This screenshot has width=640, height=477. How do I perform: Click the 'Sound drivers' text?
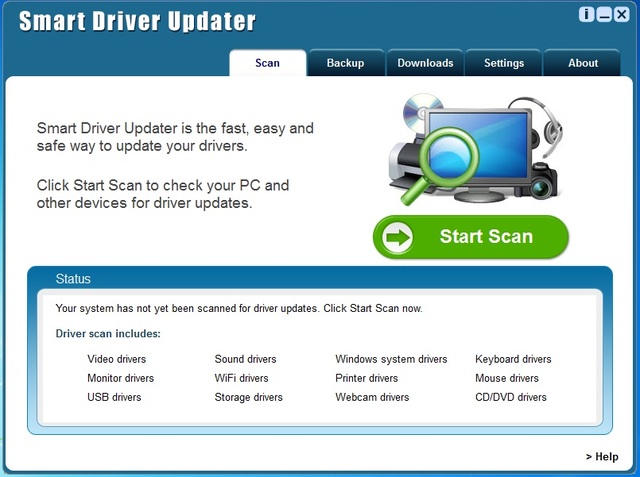(x=245, y=359)
